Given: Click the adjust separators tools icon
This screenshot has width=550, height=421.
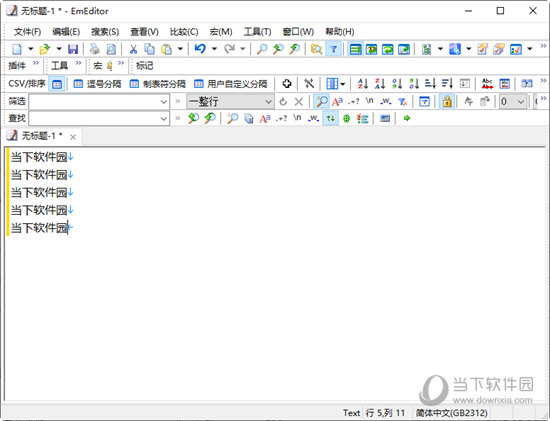Looking at the screenshot, I should click(x=309, y=83).
